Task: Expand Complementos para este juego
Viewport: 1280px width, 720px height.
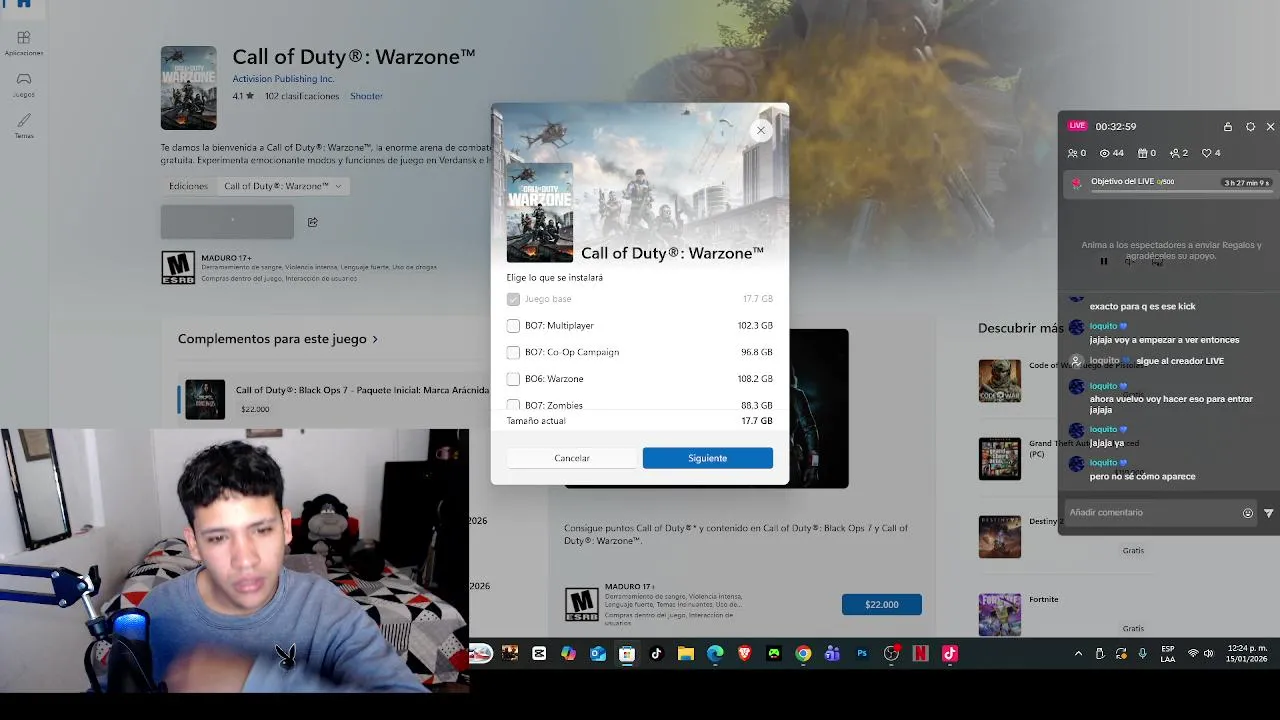Action: (x=278, y=339)
